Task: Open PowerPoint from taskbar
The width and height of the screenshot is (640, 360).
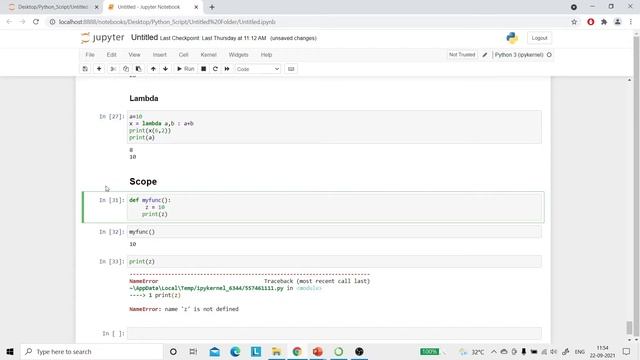Action: coord(318,351)
